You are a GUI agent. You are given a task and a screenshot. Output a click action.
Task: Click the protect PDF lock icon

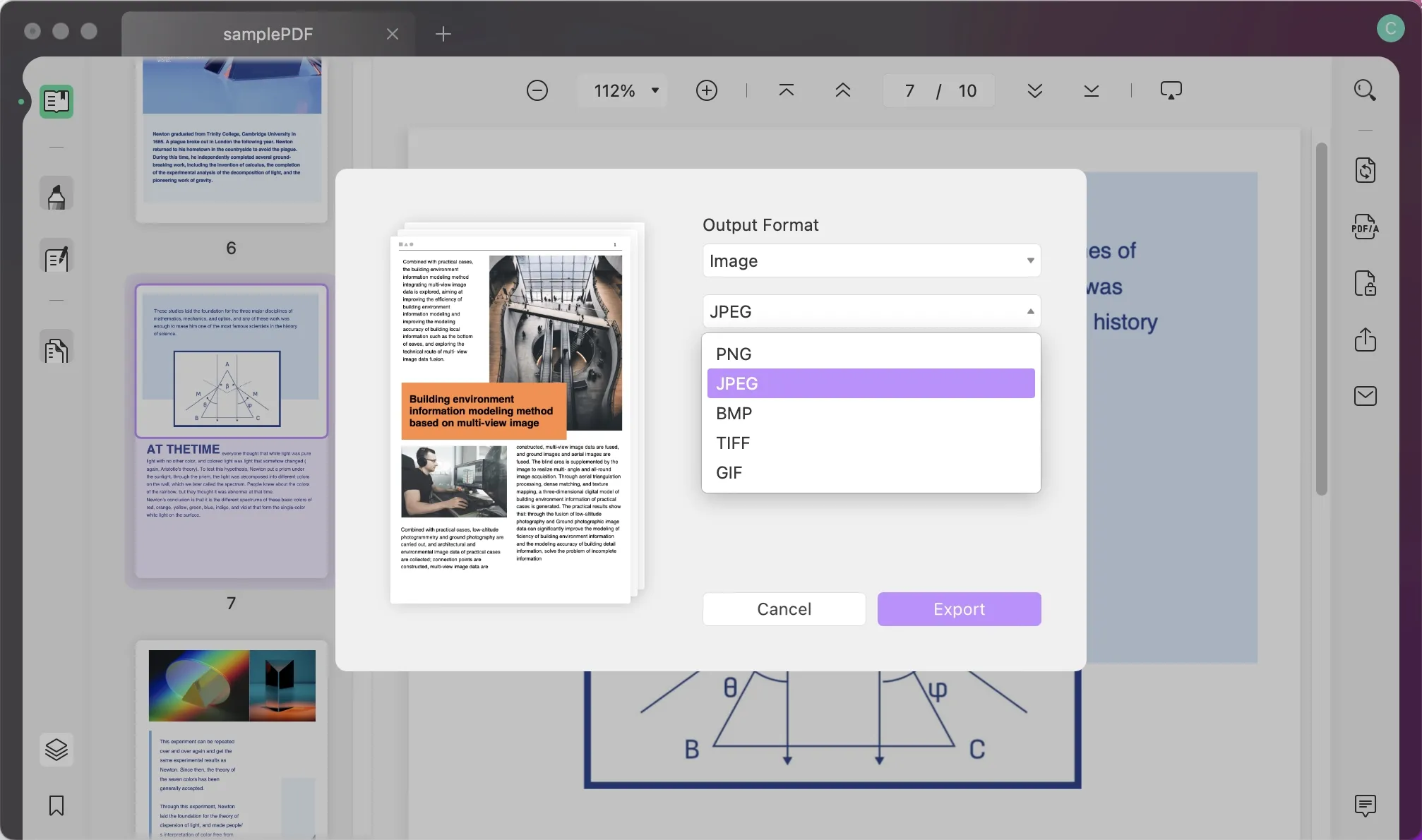click(1365, 284)
